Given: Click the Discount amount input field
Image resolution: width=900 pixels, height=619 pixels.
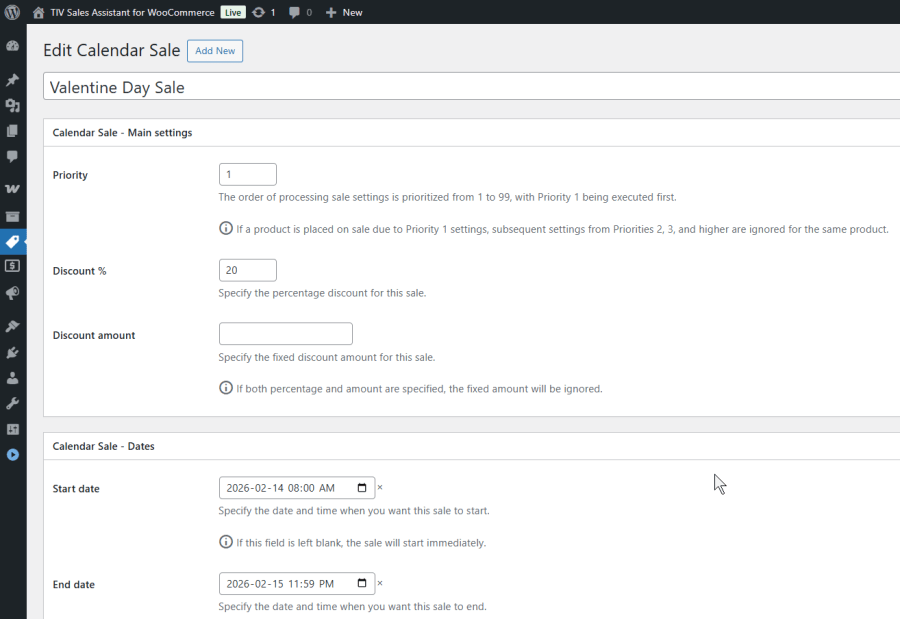Looking at the screenshot, I should [x=285, y=333].
